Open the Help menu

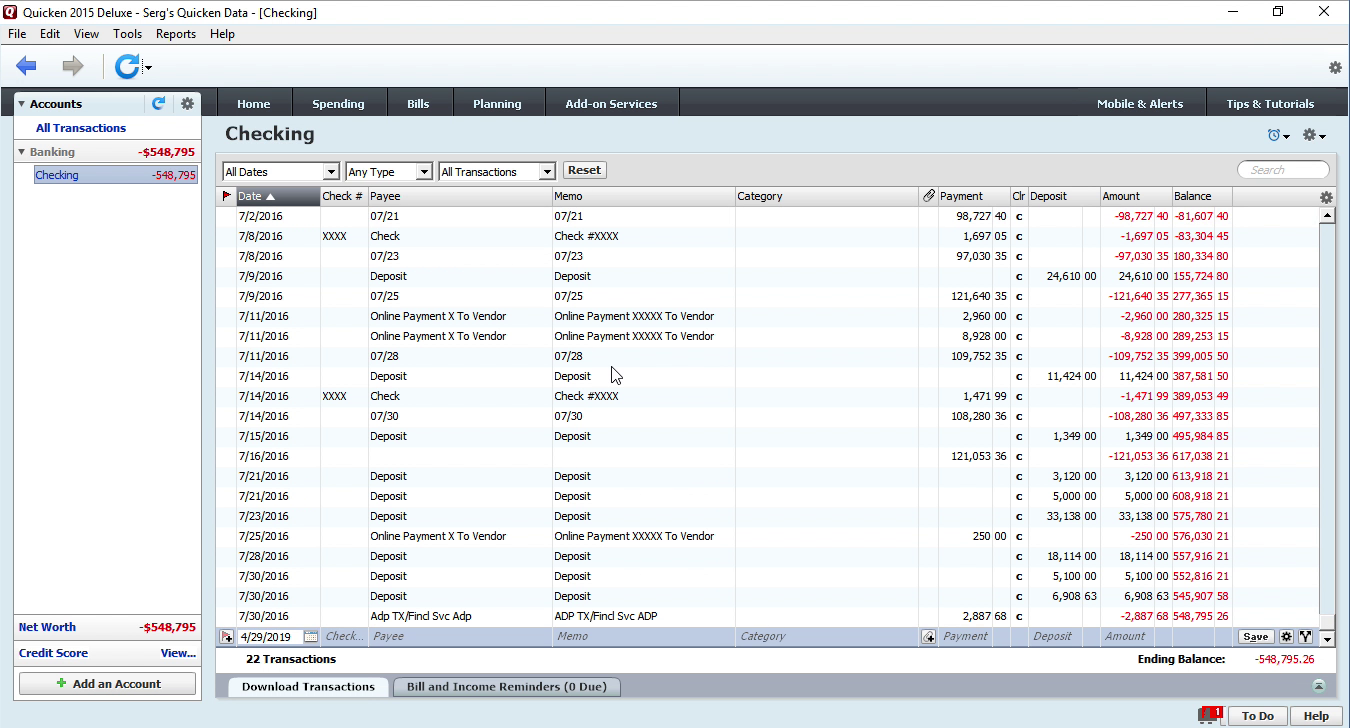[222, 34]
